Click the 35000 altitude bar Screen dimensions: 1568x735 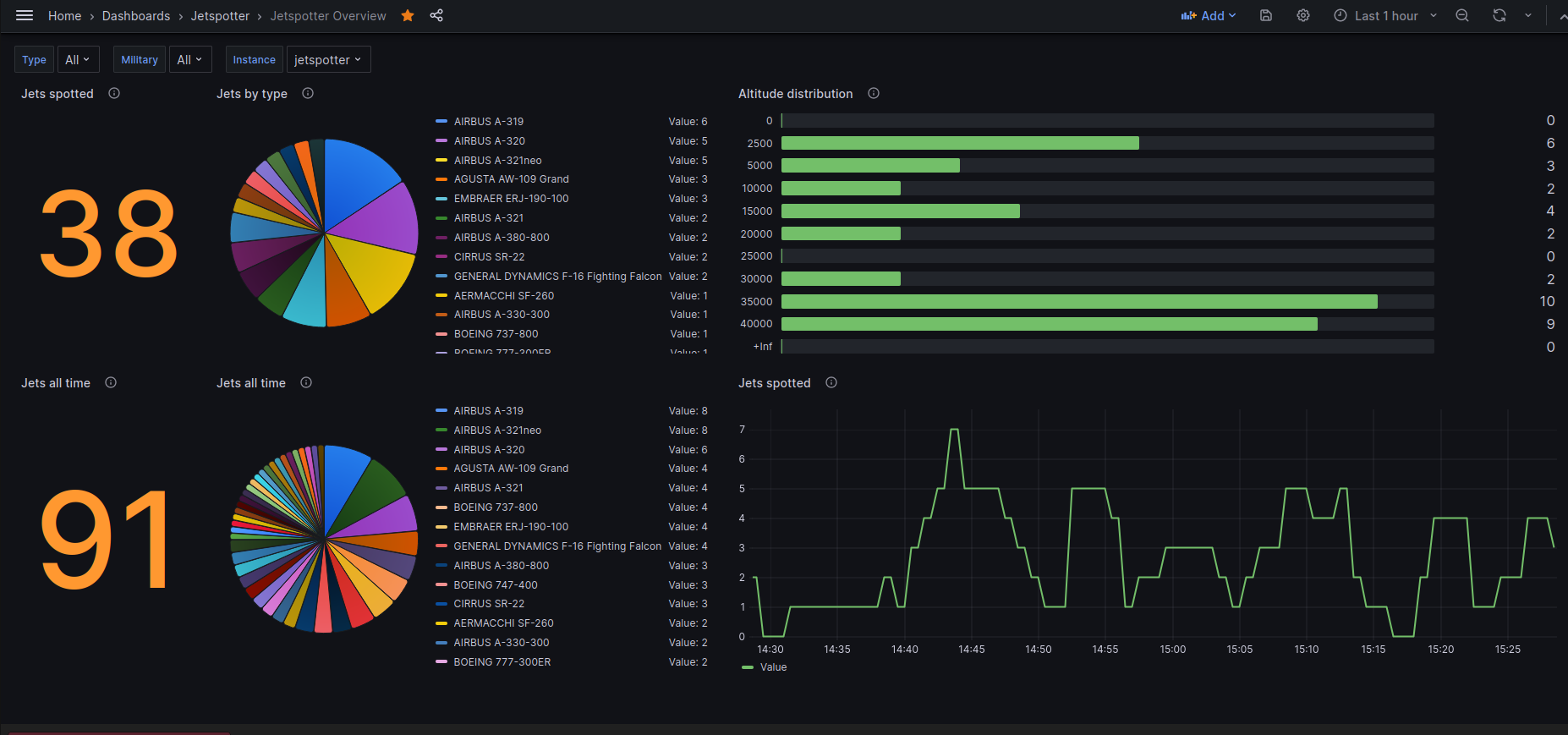(x=1079, y=302)
